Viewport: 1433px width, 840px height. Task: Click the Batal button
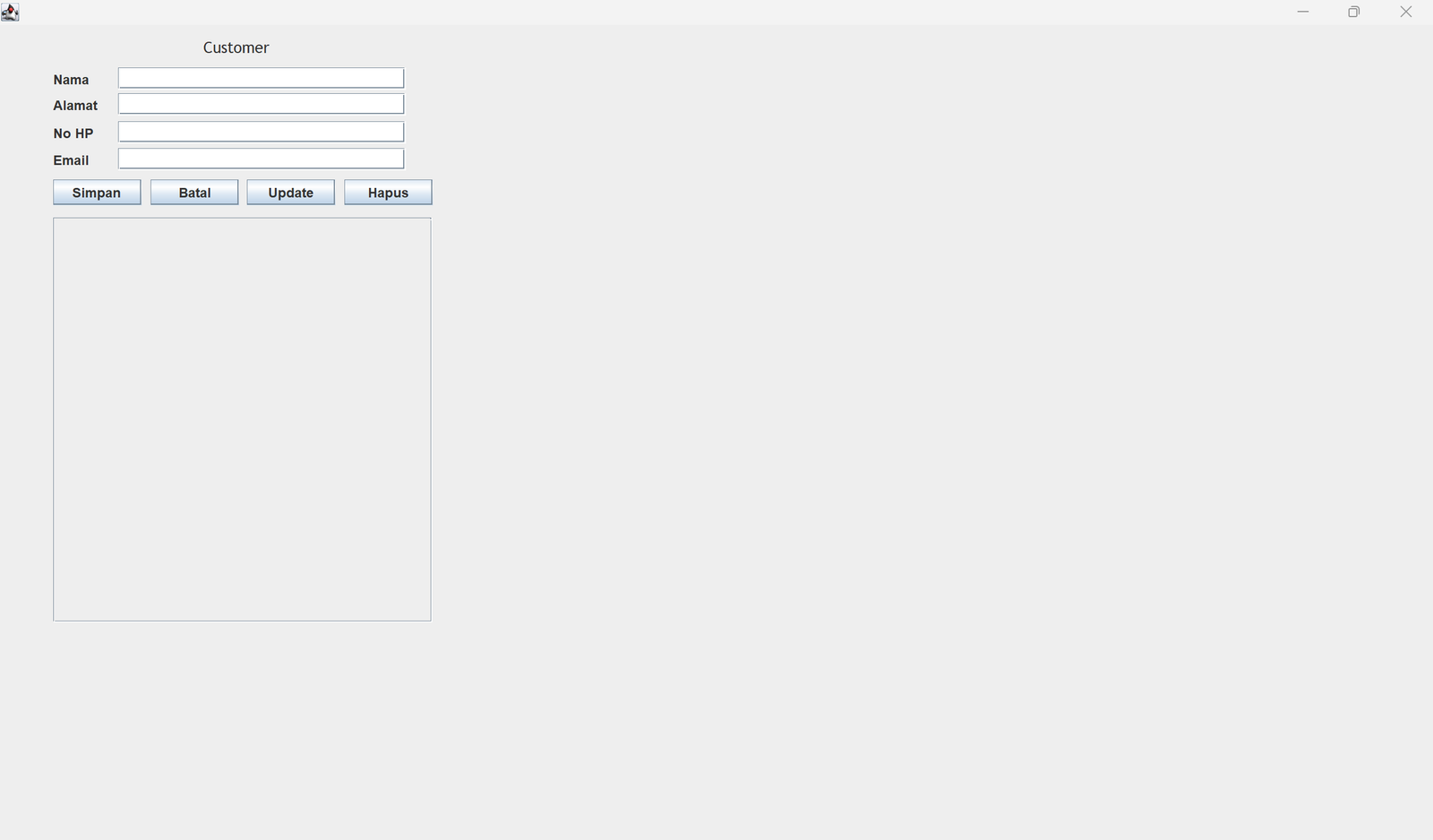click(x=194, y=193)
